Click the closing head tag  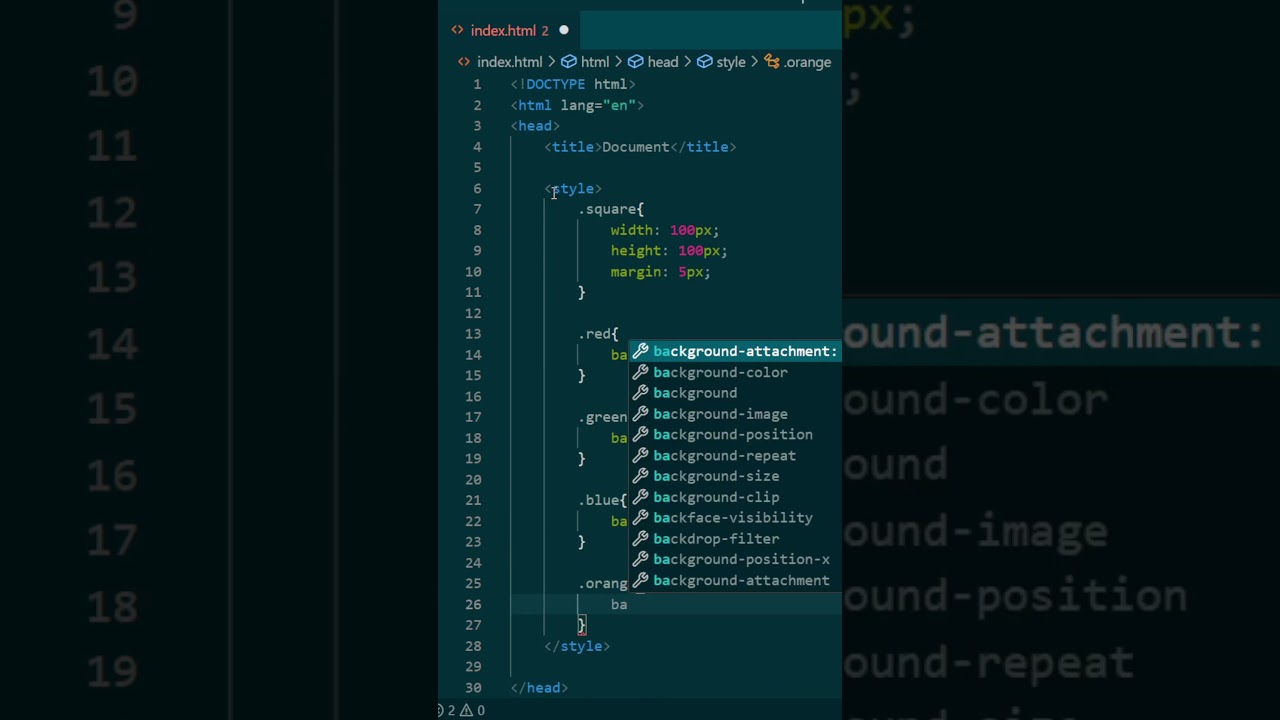click(539, 688)
